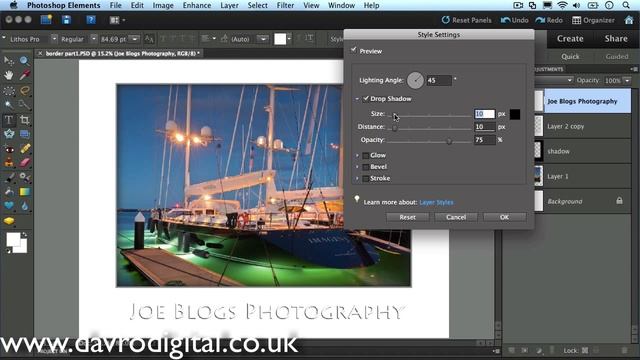Select the Eyedropper tool
Viewport: 640px width, 360px height.
coord(24,76)
